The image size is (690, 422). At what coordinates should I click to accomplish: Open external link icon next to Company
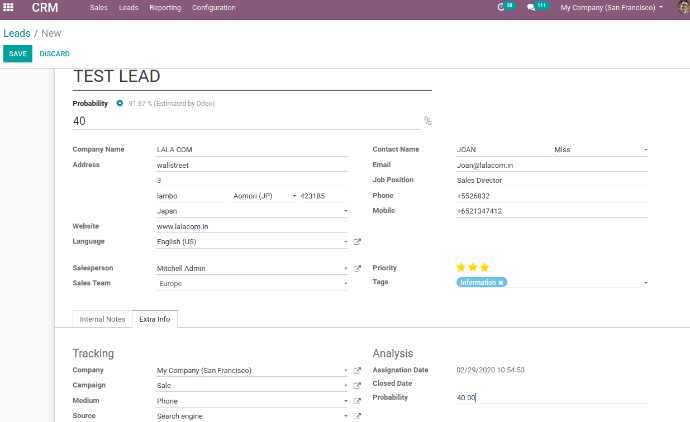coord(357,371)
